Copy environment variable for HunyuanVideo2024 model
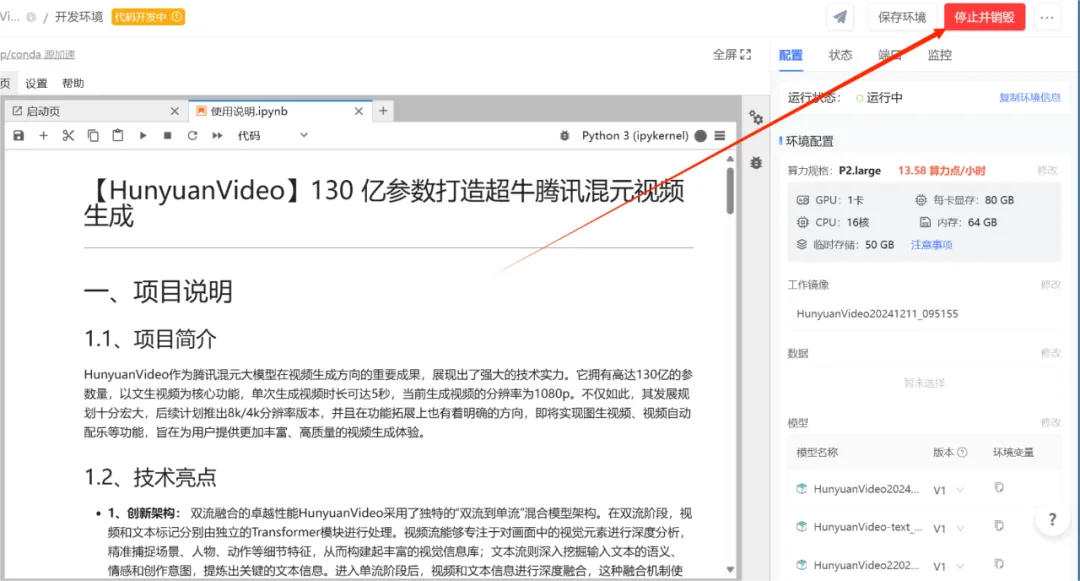The height and width of the screenshot is (581, 1080). point(999,488)
